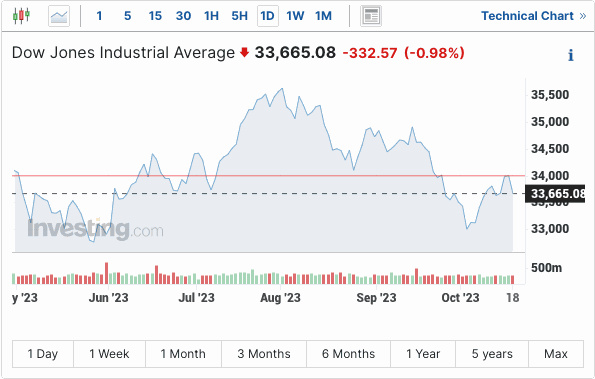The height and width of the screenshot is (379, 595).
Task: Click the Oct '23 date label
Action: [x=460, y=298]
